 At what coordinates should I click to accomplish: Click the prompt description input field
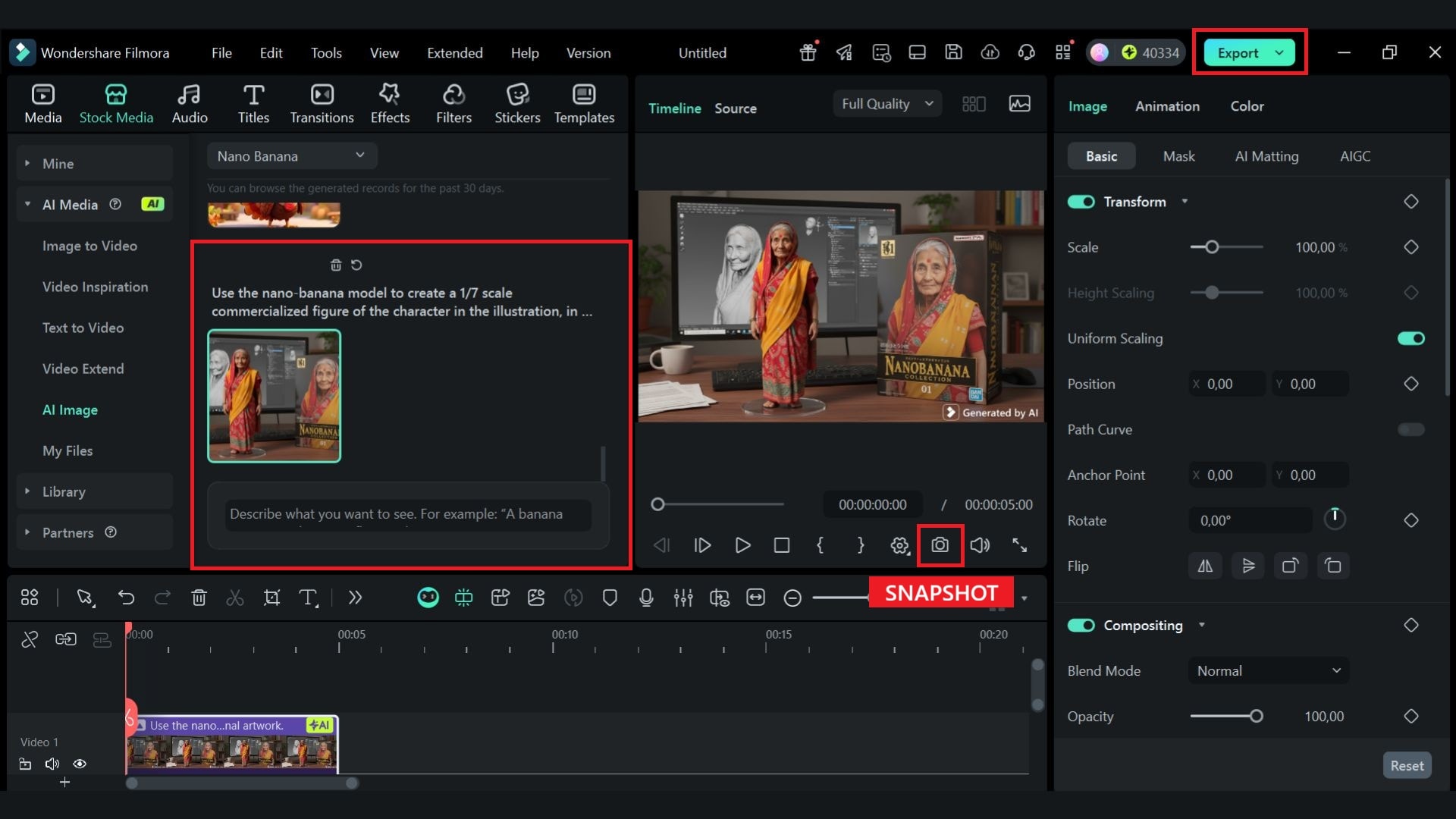click(x=408, y=514)
